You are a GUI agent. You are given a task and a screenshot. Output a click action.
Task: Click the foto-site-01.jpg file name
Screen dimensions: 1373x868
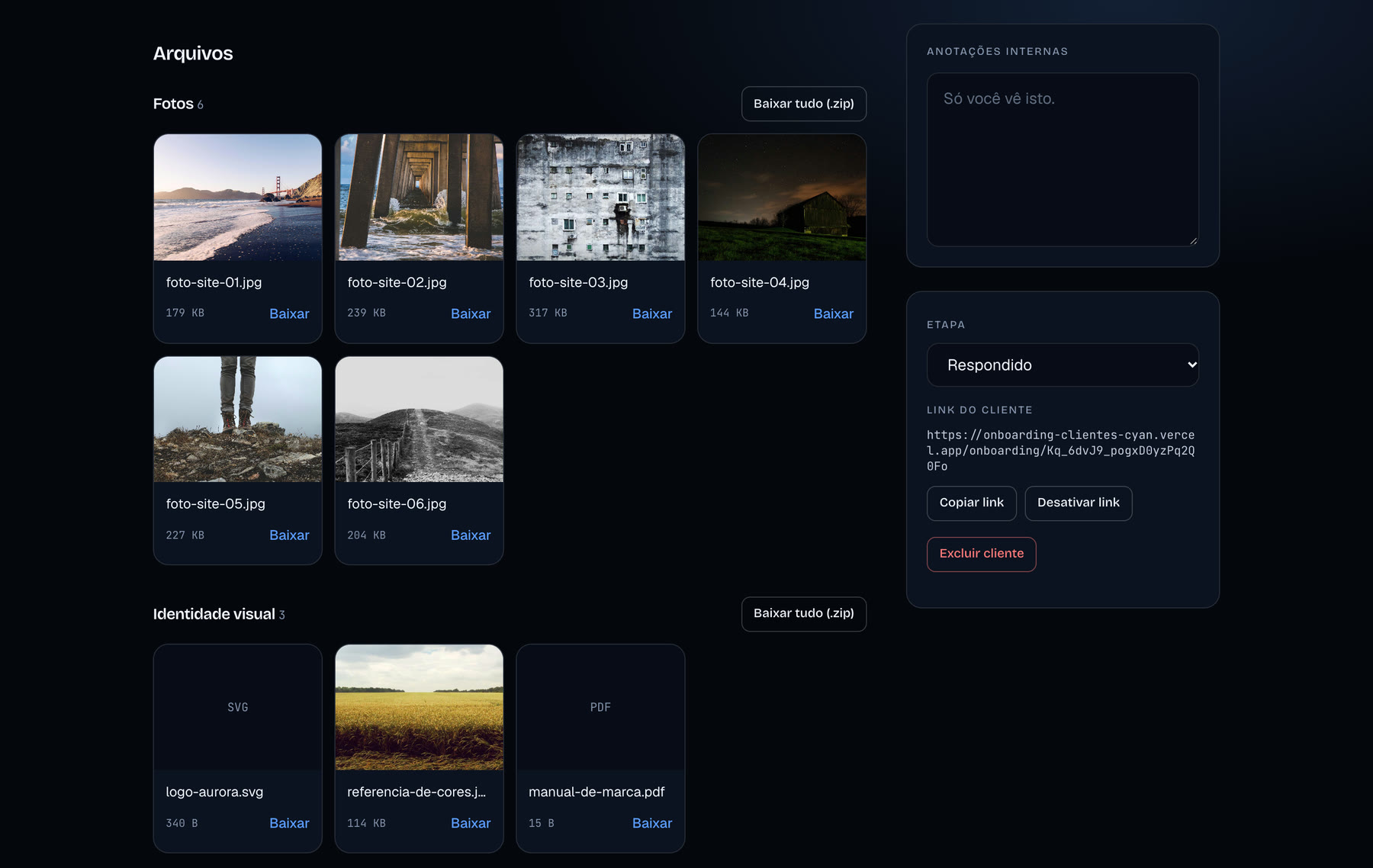point(214,283)
